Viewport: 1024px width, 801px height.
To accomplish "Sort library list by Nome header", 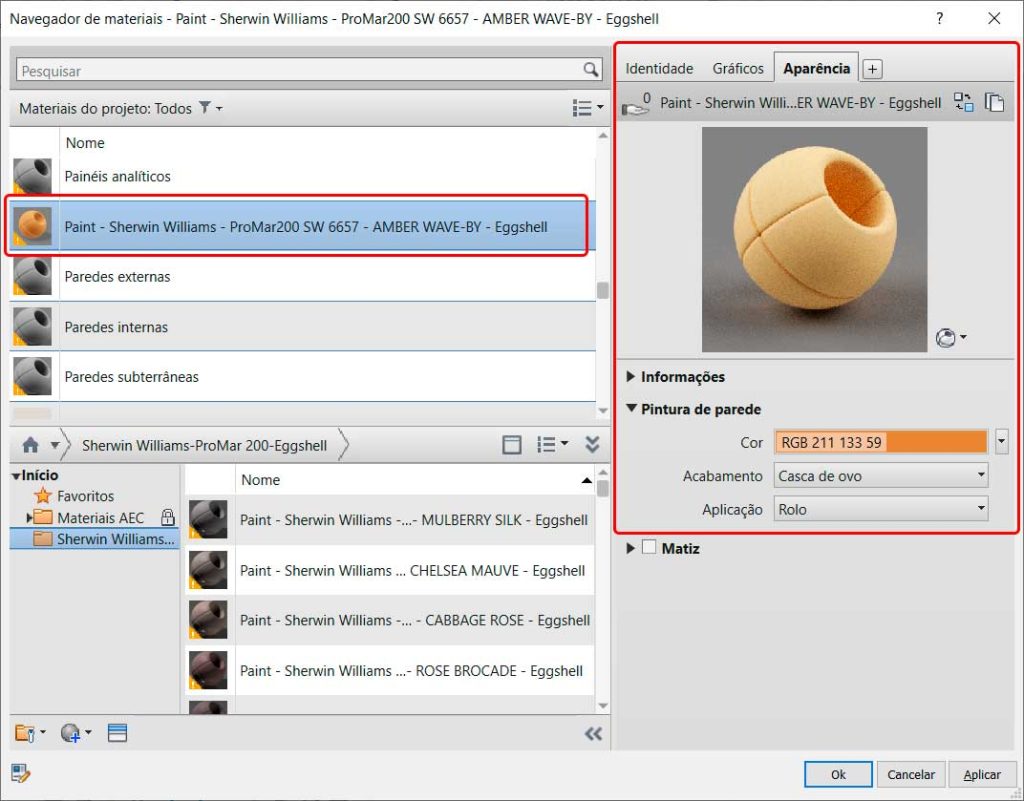I will [415, 480].
